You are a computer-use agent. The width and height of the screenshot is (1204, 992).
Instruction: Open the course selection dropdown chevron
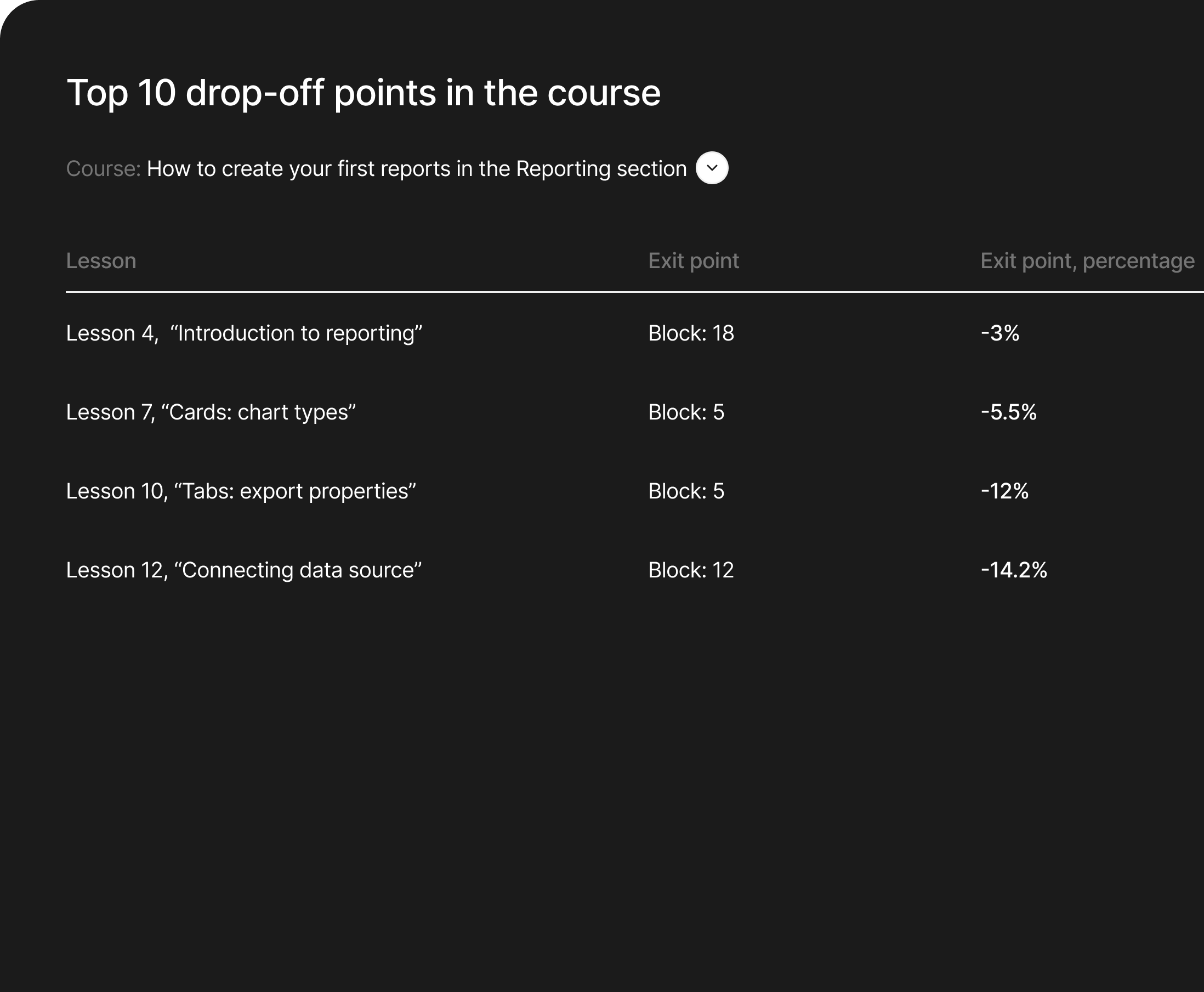(712, 168)
